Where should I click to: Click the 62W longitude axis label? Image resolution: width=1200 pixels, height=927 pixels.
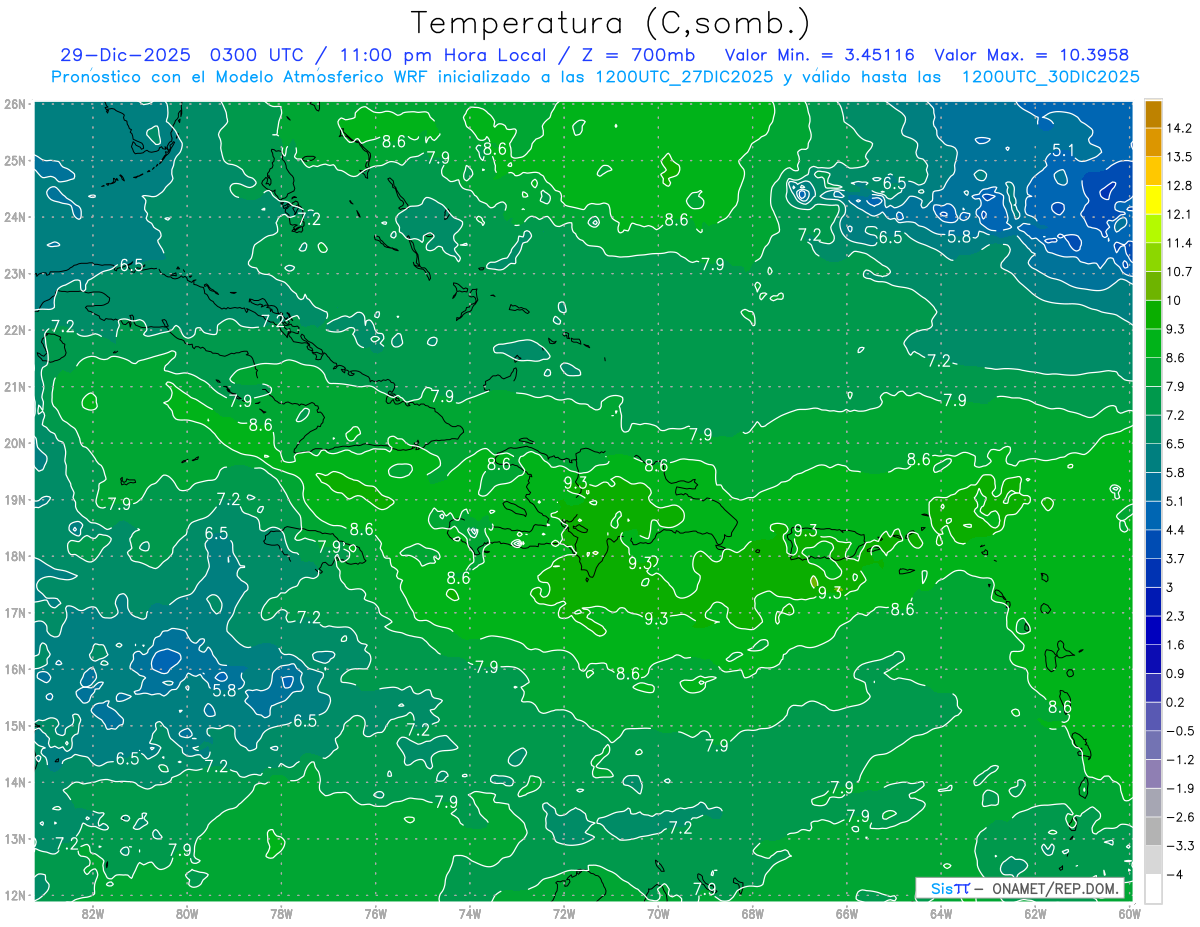[x=1035, y=912]
